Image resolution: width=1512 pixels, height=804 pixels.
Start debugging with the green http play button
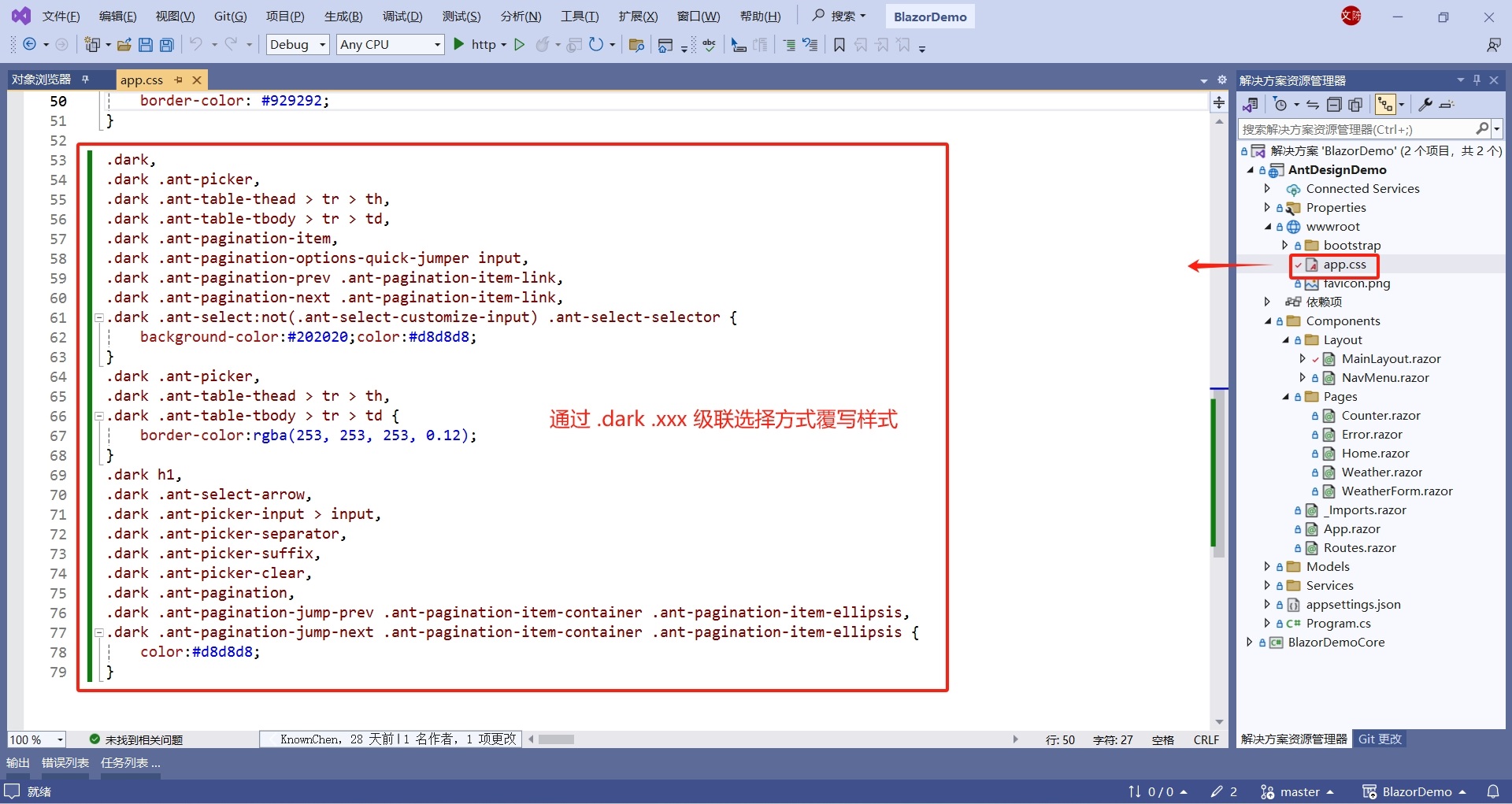459,45
